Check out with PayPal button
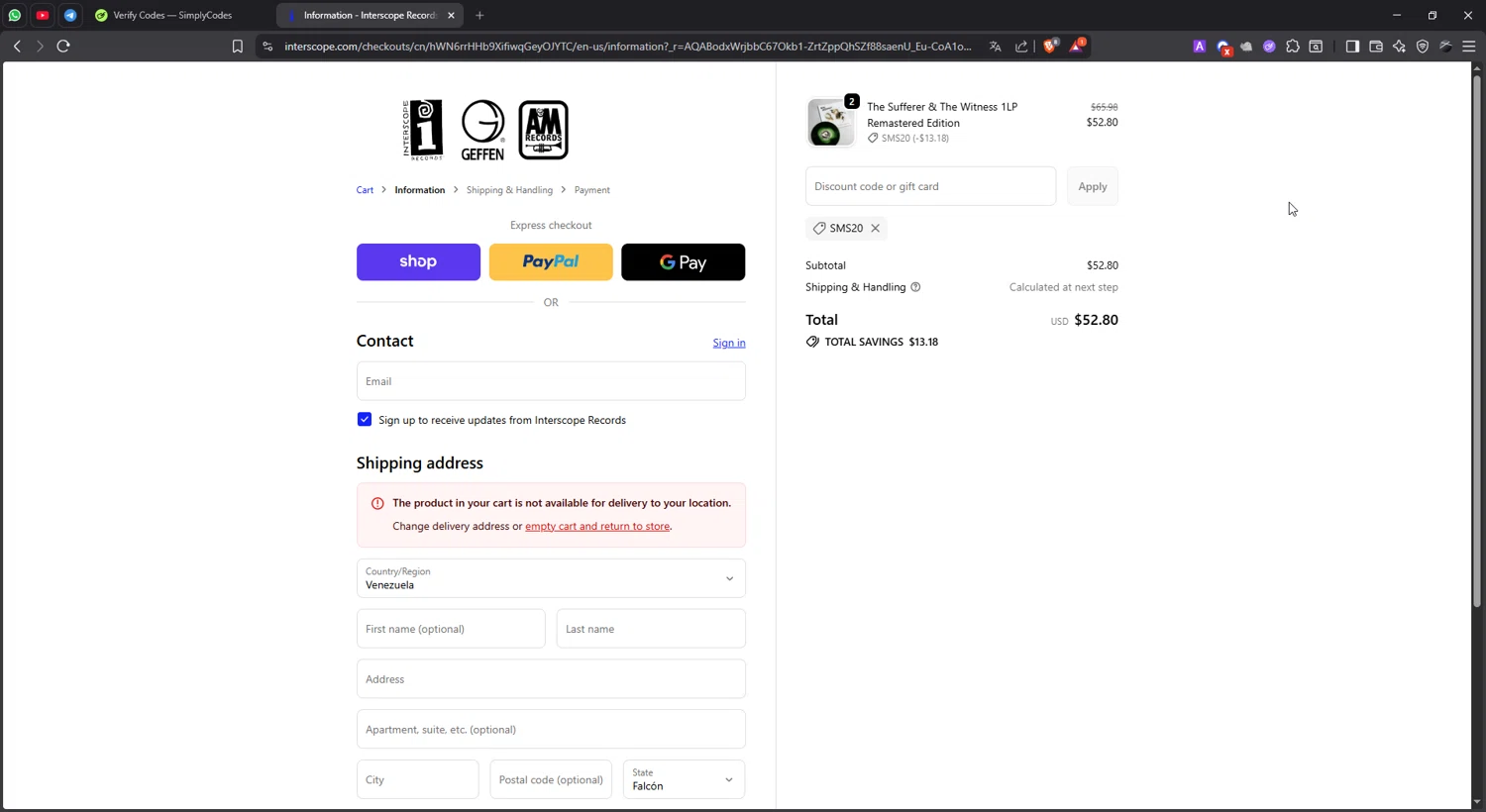This screenshot has width=1486, height=812. pyautogui.click(x=551, y=261)
